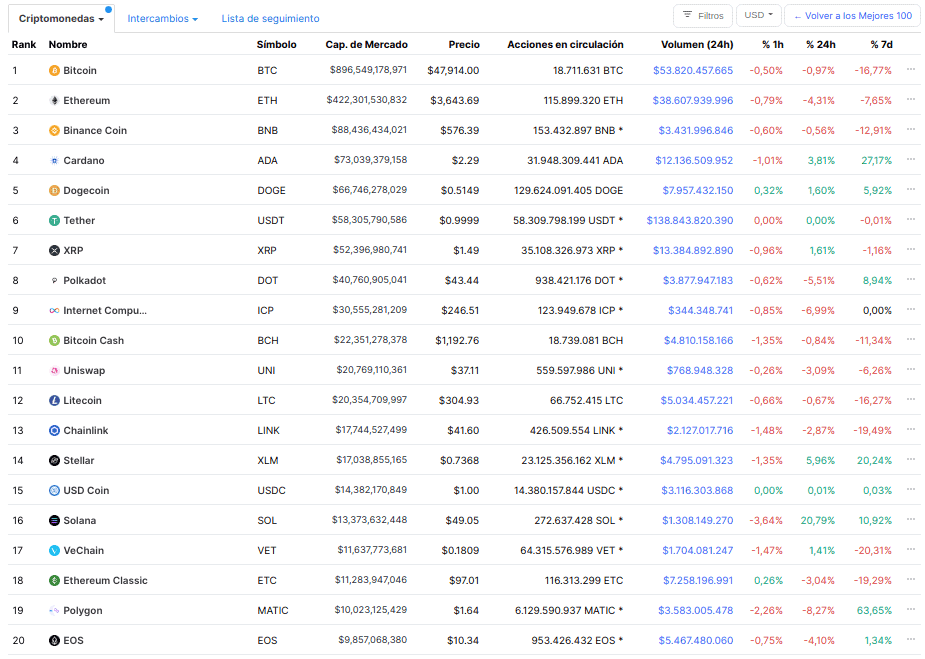Click the Uniswap unicorn icon

[54, 371]
